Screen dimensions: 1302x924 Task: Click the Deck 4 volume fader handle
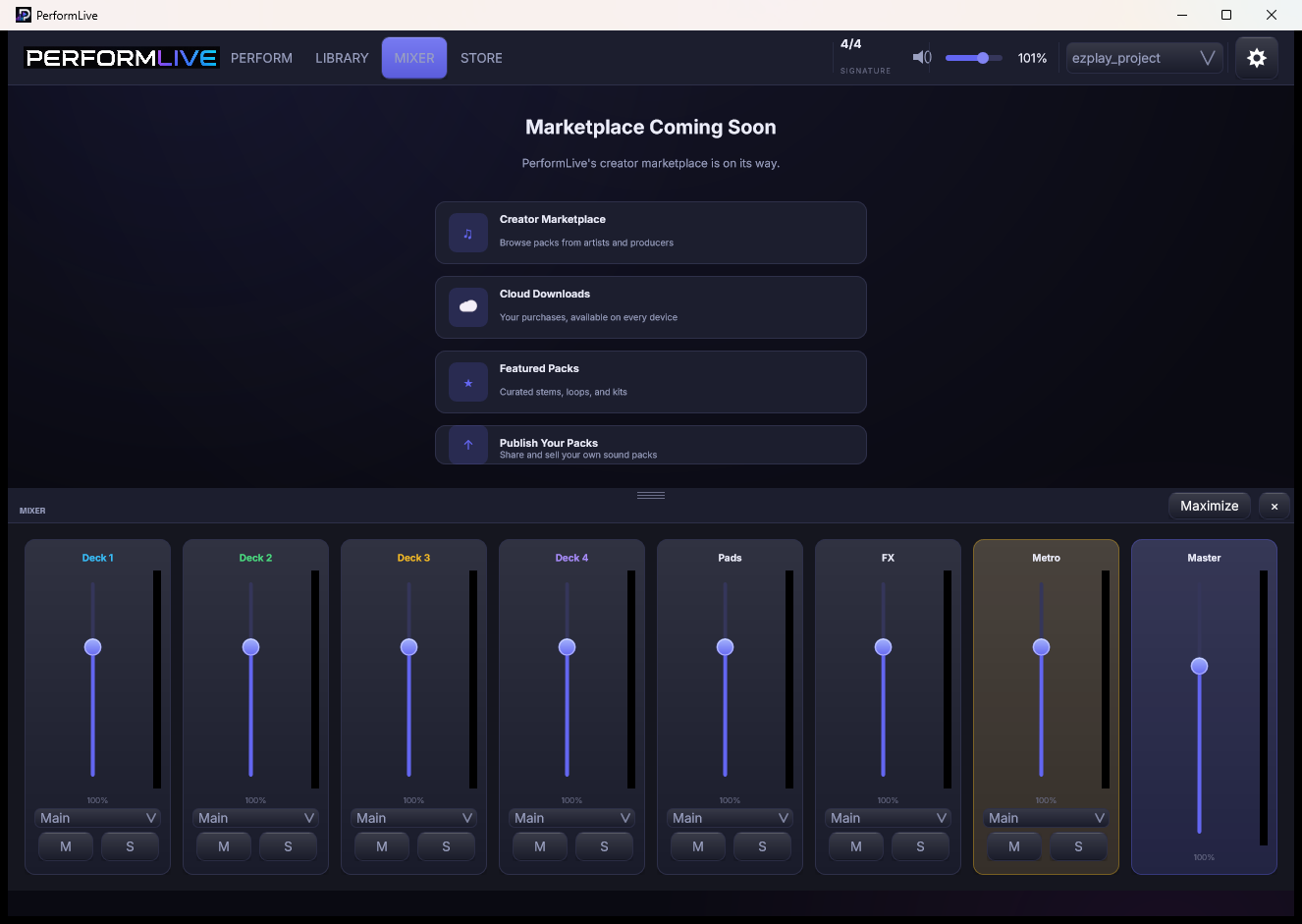point(568,647)
